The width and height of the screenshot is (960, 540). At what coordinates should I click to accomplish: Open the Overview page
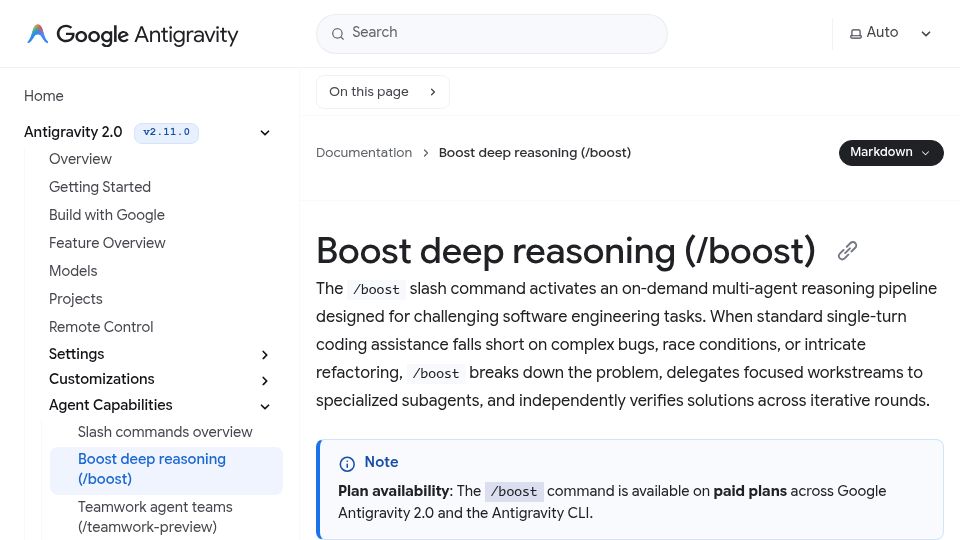[x=80, y=159]
